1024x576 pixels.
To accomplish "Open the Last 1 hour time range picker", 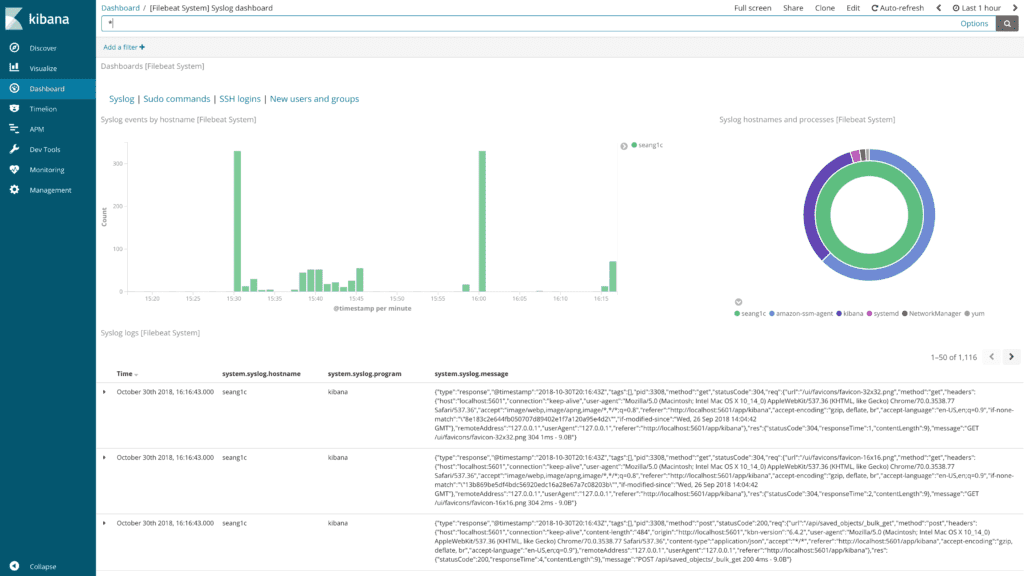I will 977,8.
